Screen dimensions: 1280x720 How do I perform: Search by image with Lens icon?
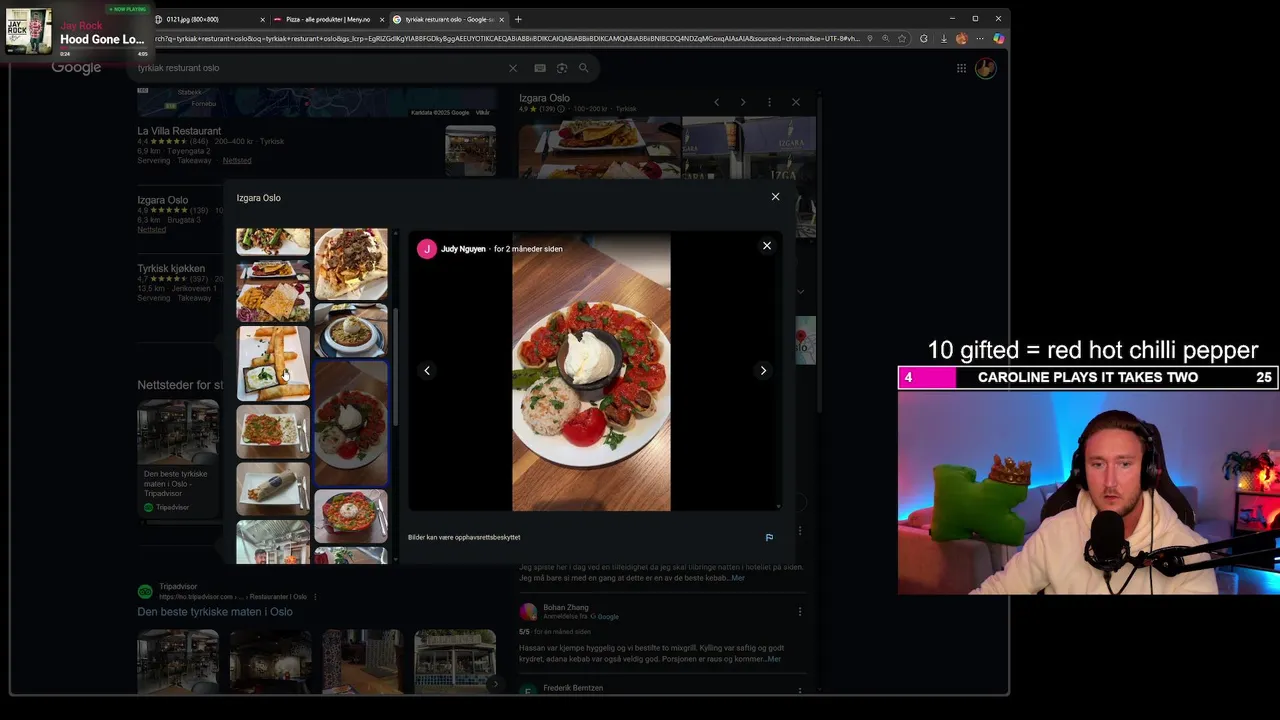tap(562, 68)
